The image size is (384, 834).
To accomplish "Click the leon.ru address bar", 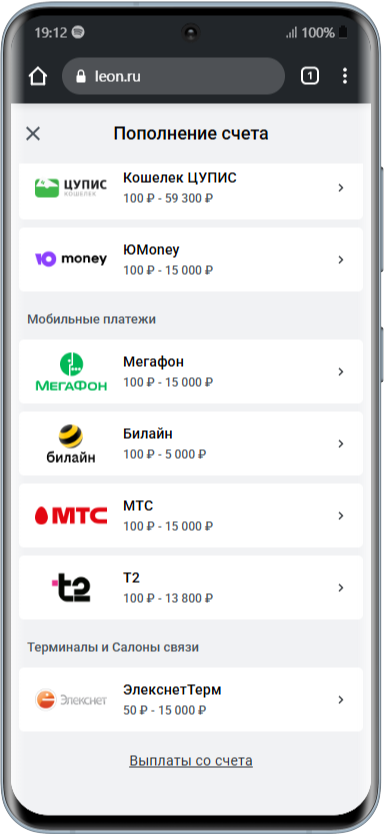I will tap(173, 77).
